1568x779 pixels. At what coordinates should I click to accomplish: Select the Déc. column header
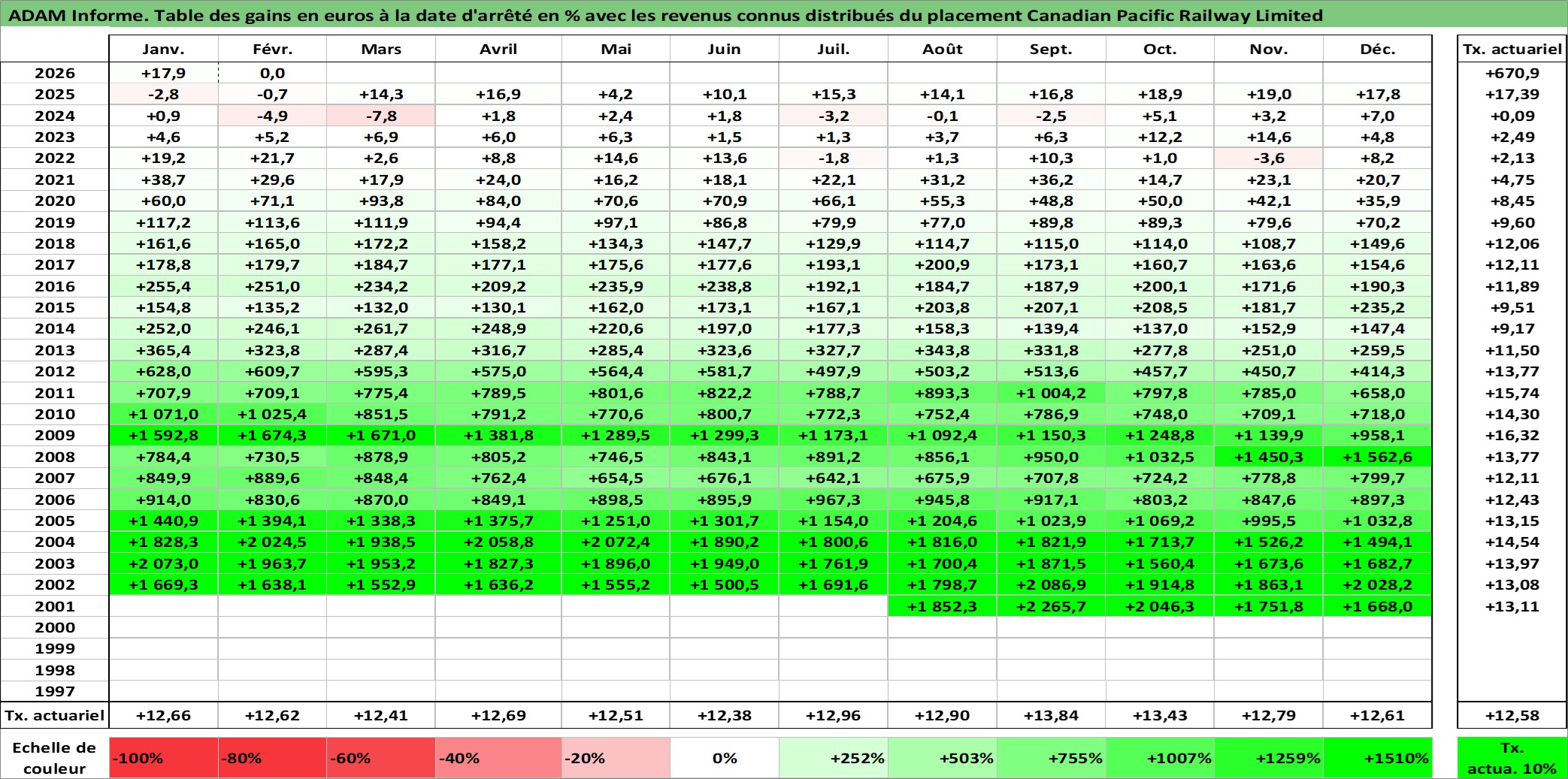pos(1377,49)
